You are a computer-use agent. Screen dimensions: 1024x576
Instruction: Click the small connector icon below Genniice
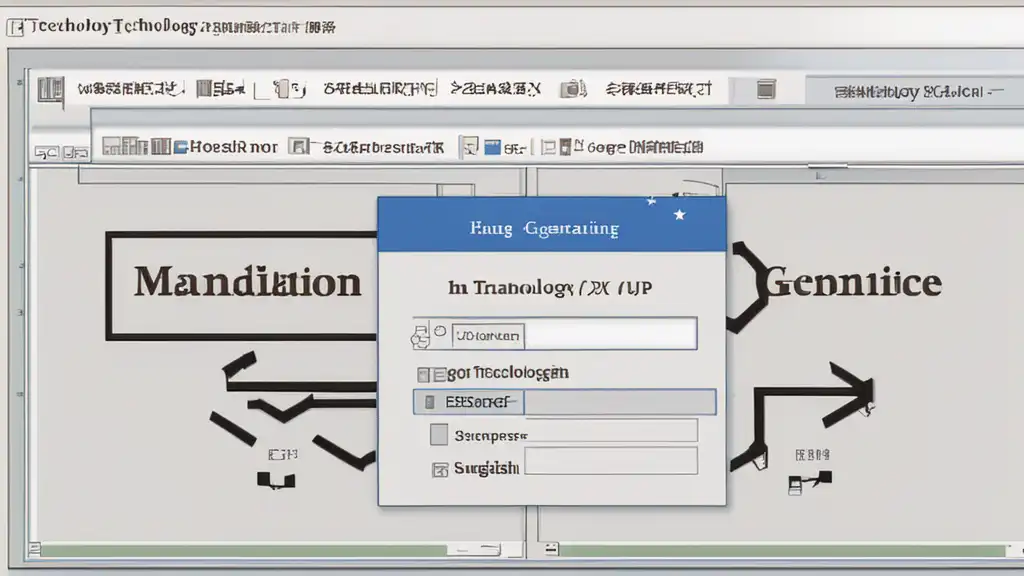810,482
